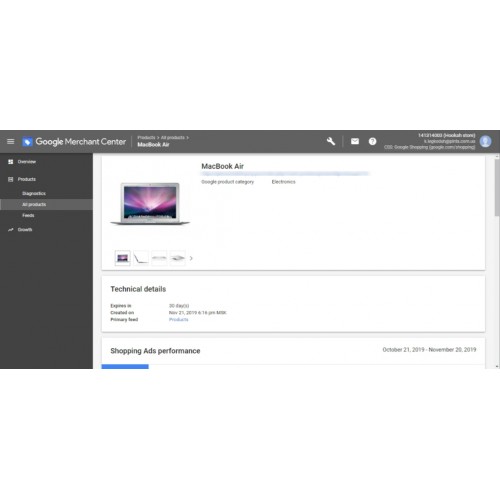Open the blurred product URL link
Viewport: 500px width, 500px height.
coord(285,174)
